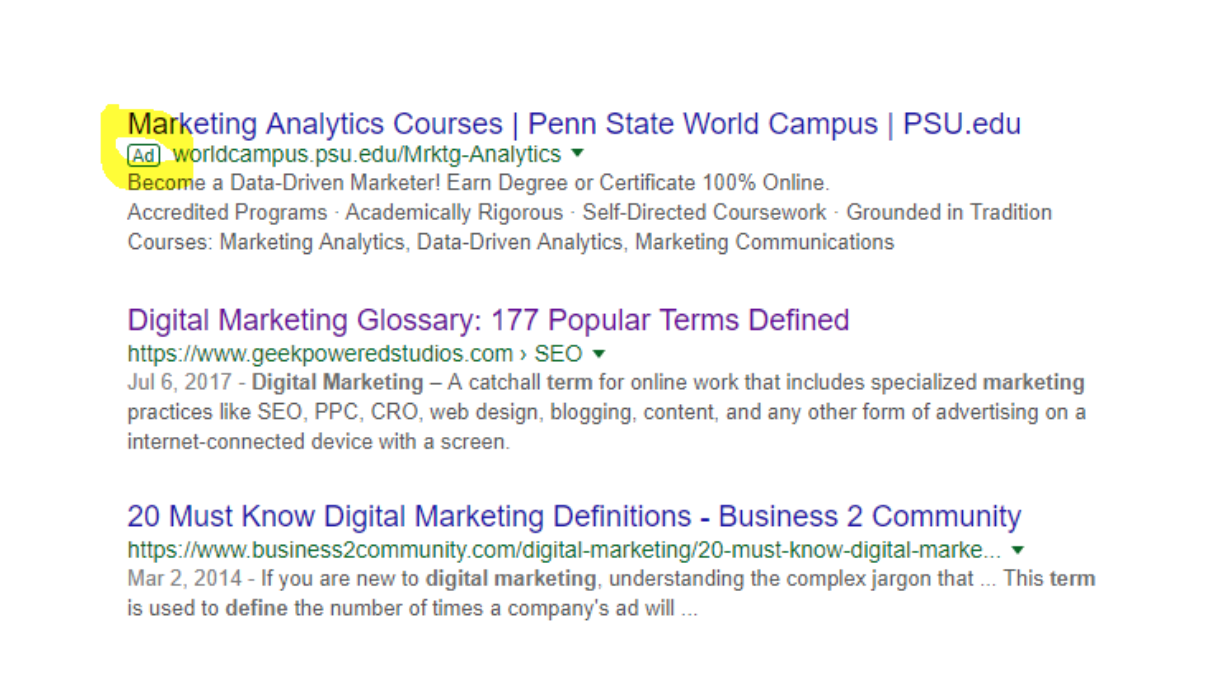This screenshot has width=1230, height=682.
Task: Open the Digital Marketing Glossary: 177 Popular Terms result
Action: pyautogui.click(x=488, y=320)
